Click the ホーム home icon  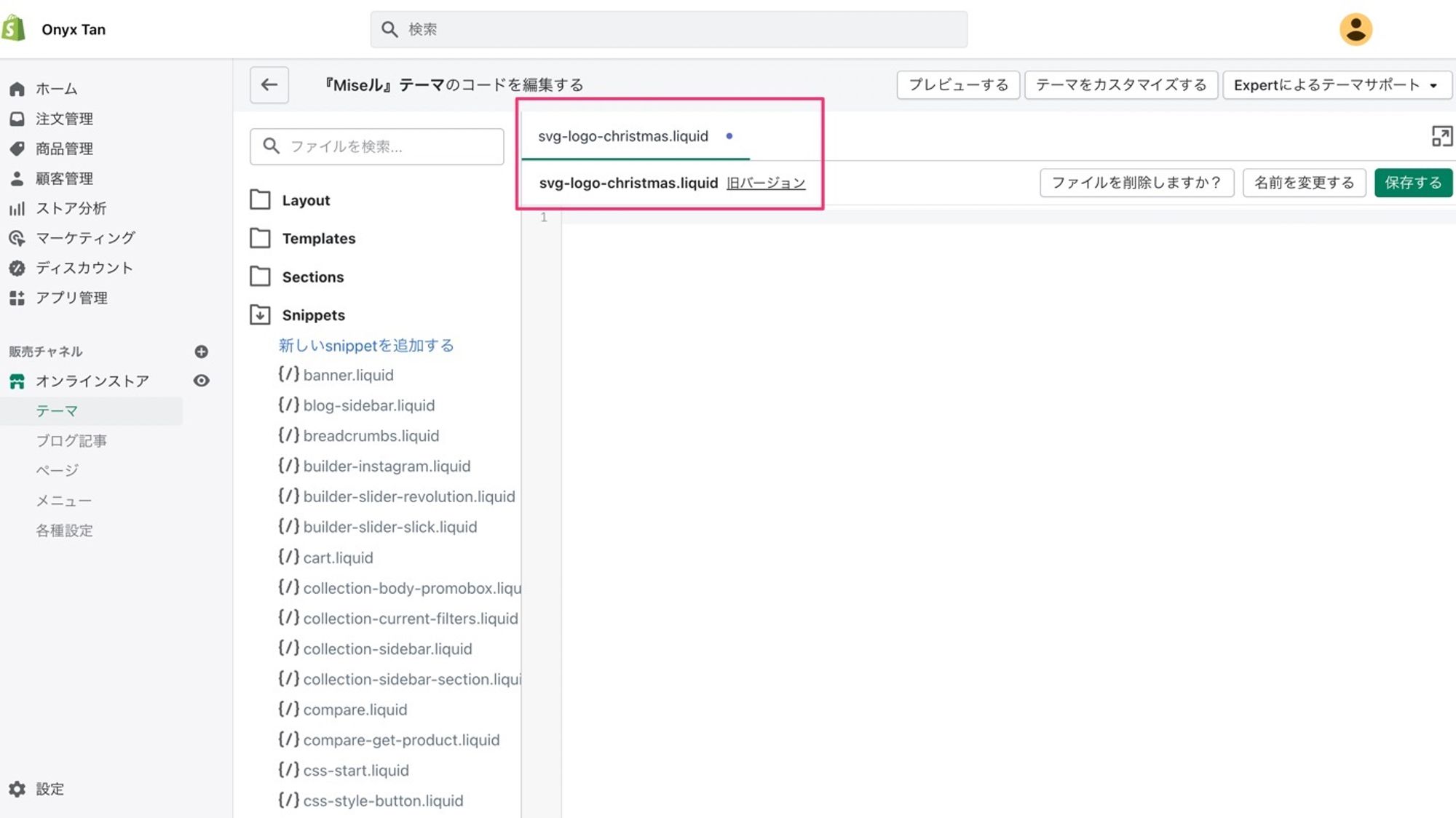(17, 89)
